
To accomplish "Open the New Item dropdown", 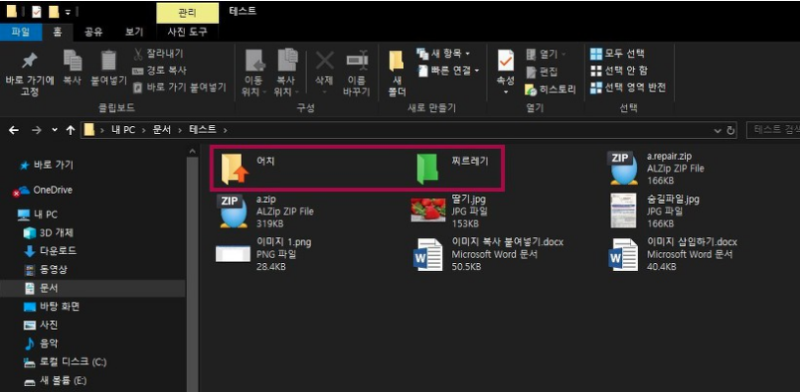I will 443,53.
